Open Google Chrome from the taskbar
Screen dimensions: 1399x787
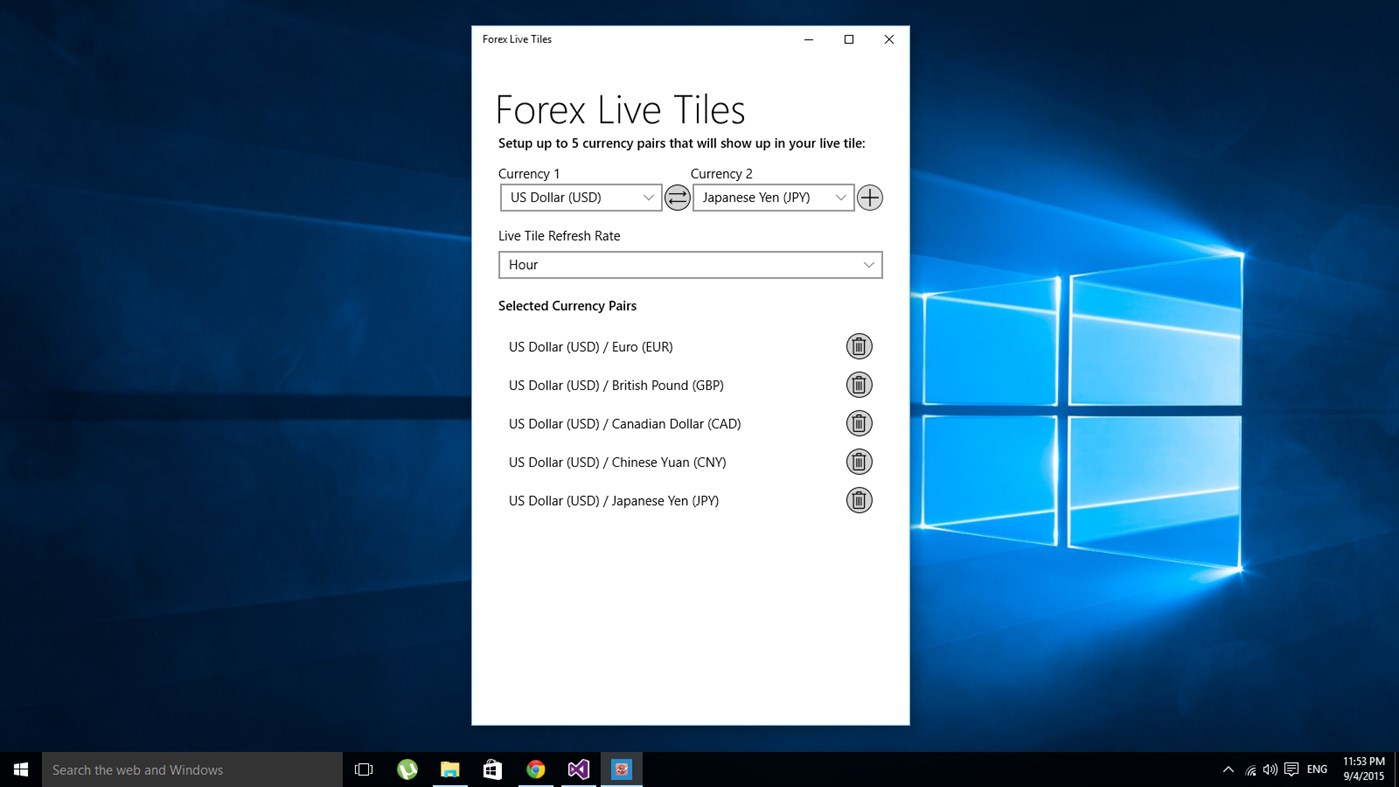click(x=535, y=769)
